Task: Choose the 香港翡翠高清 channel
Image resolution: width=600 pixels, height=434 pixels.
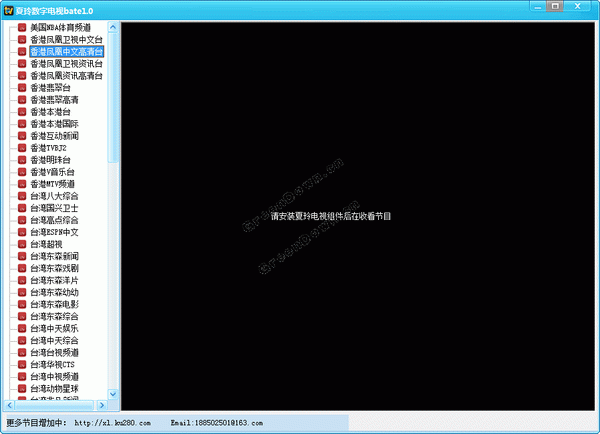Action: click(x=54, y=100)
